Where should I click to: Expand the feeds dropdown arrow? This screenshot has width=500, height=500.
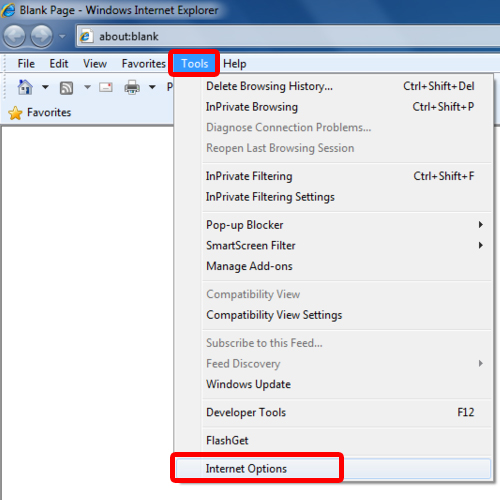(87, 87)
